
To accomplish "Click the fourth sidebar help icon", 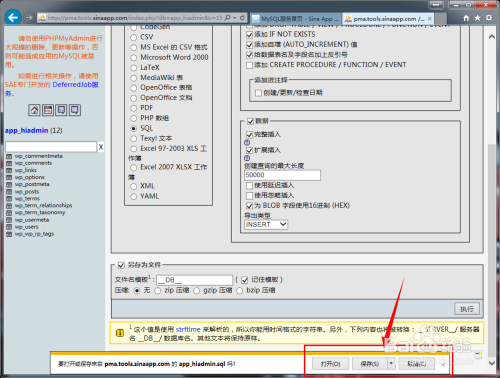I will click(x=75, y=110).
